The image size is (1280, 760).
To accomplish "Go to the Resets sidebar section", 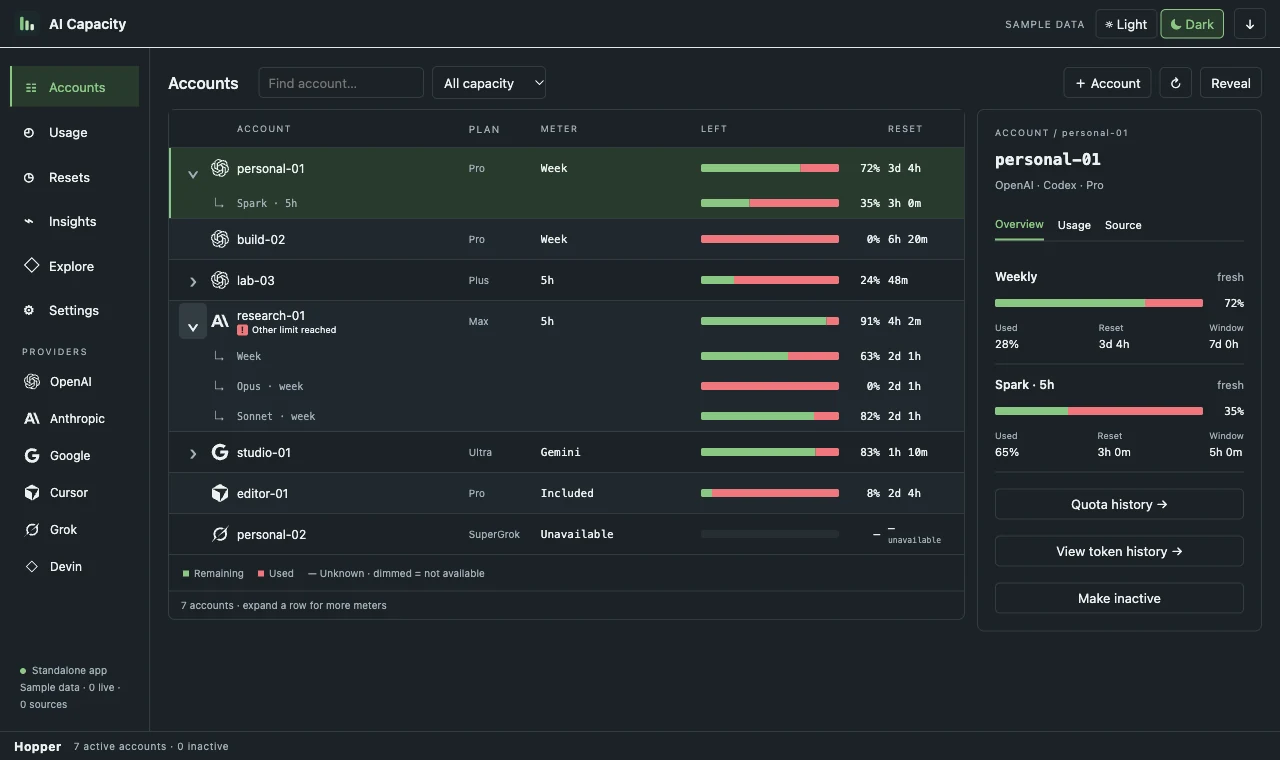I will pos(75,177).
